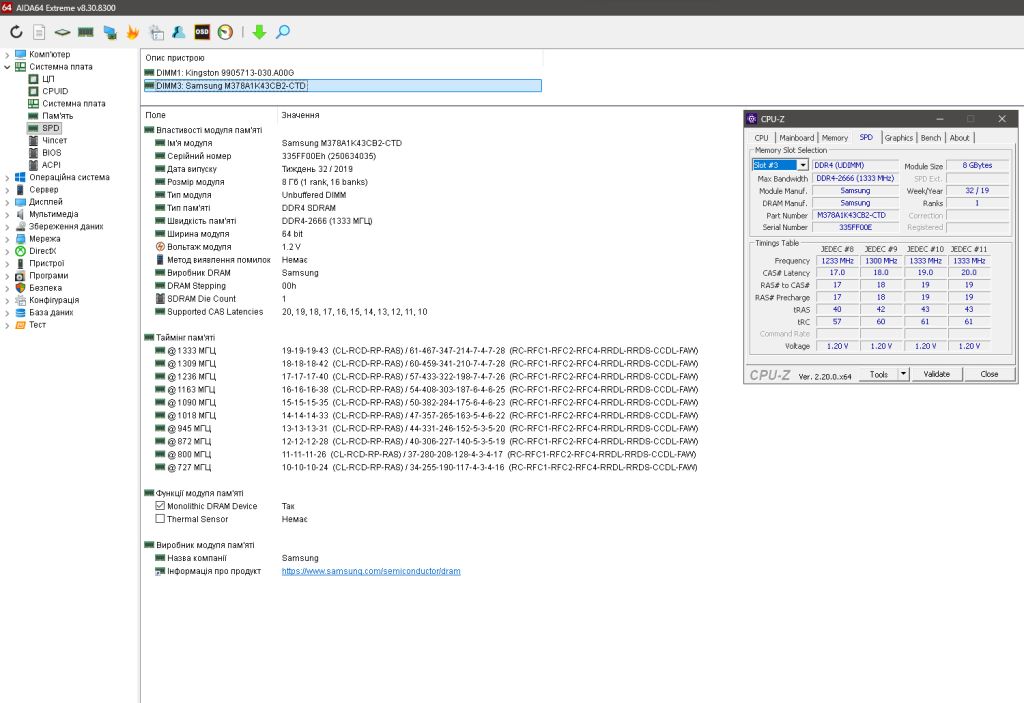This screenshot has height=703, width=1024.
Task: Click the green download arrow icon
Action: click(x=259, y=32)
